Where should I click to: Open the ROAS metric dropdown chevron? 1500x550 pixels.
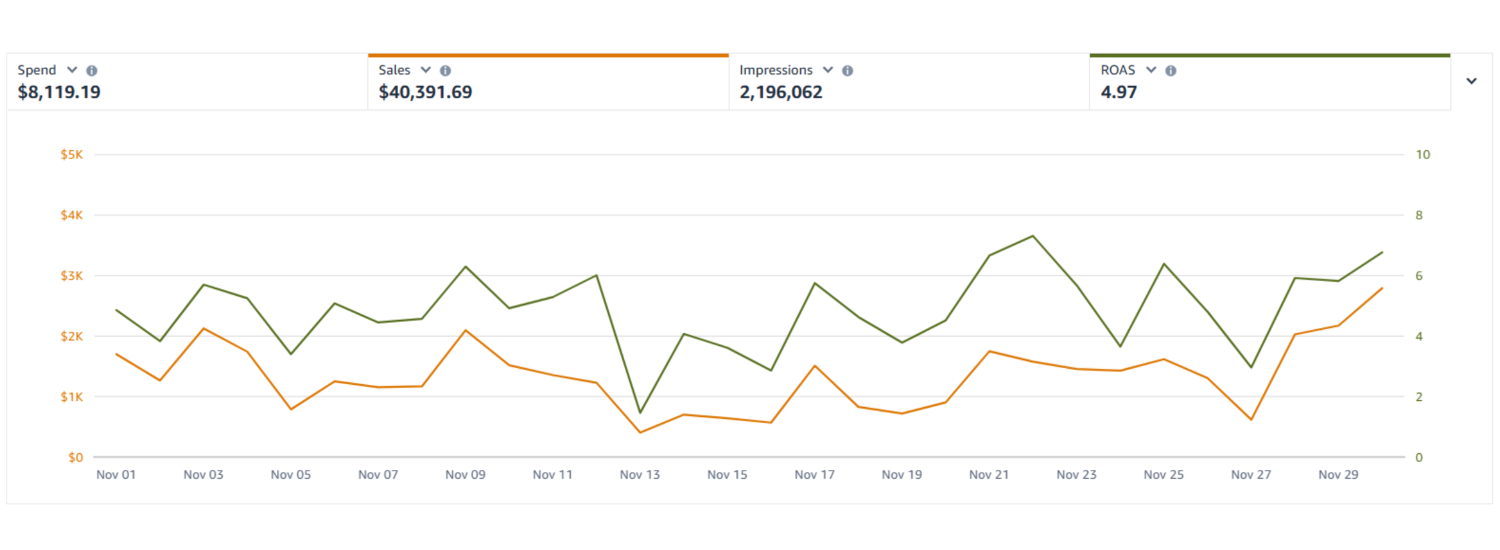point(1151,70)
